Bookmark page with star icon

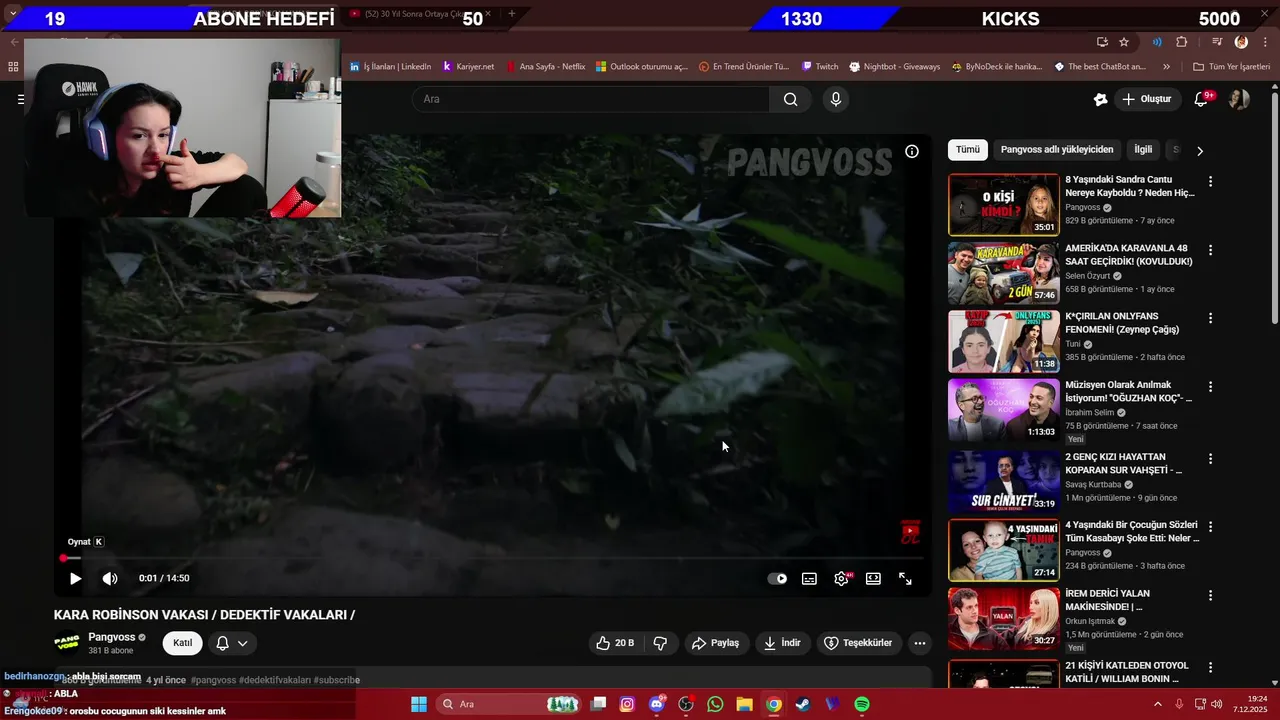click(1124, 42)
